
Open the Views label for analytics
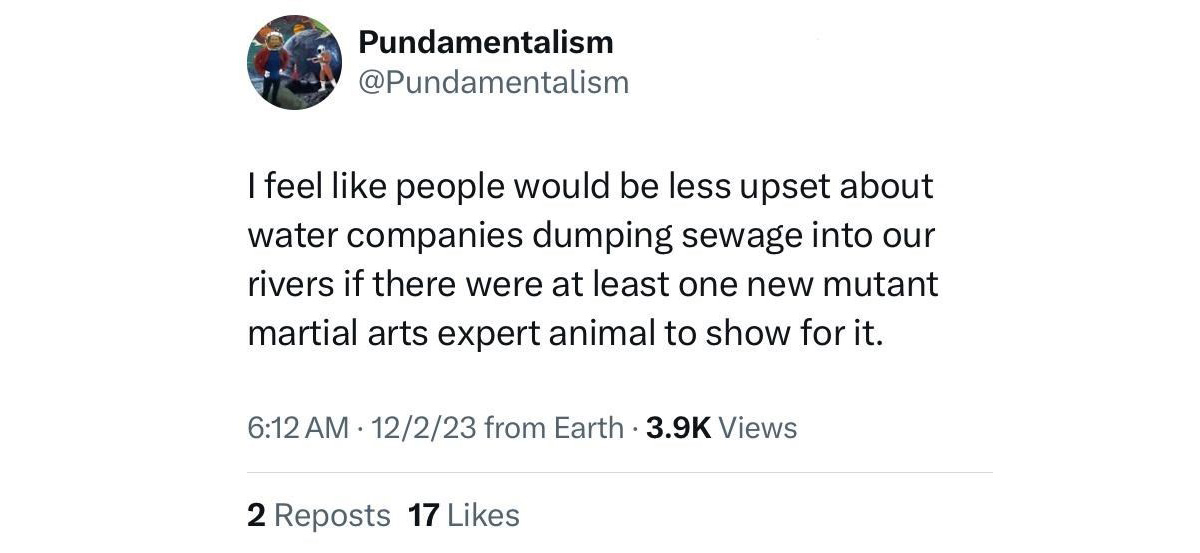coord(758,428)
